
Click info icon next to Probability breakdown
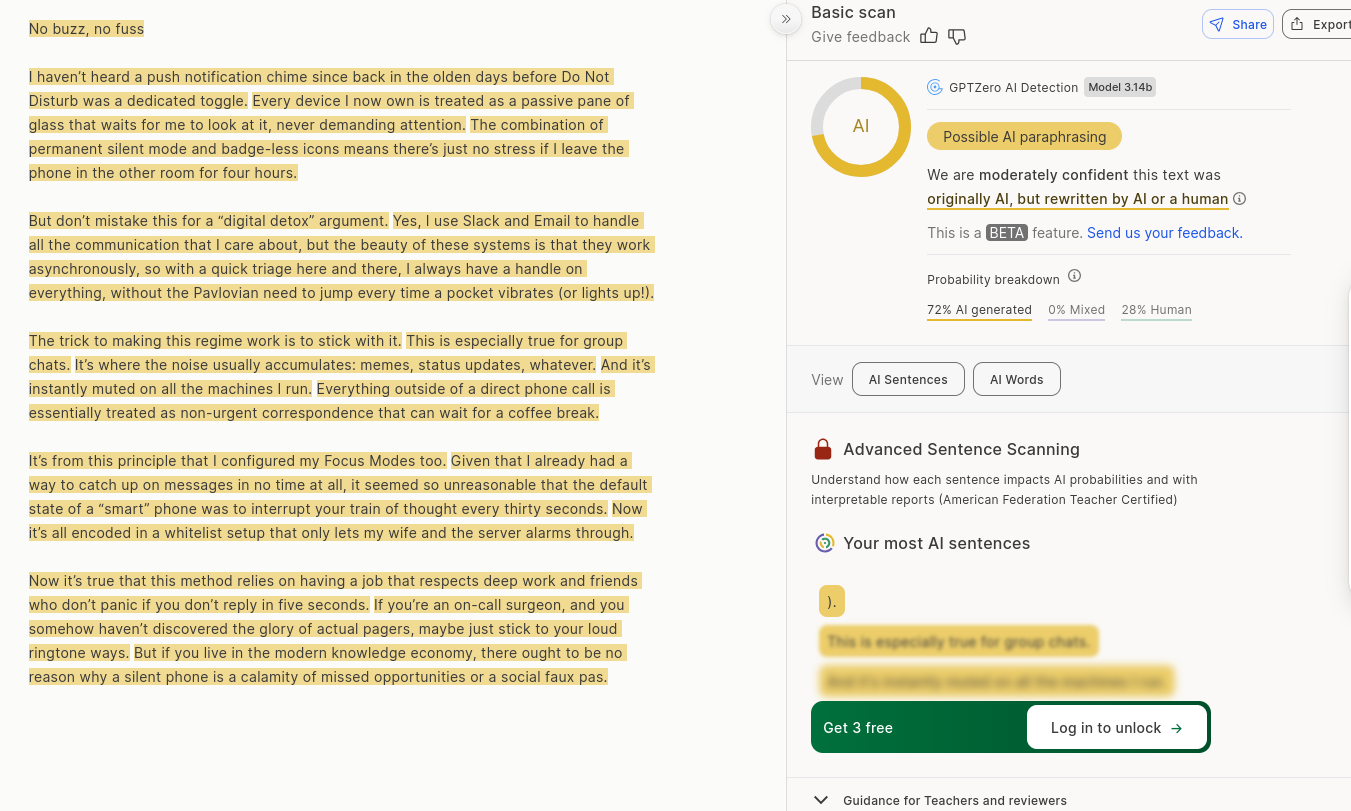[x=1075, y=276]
